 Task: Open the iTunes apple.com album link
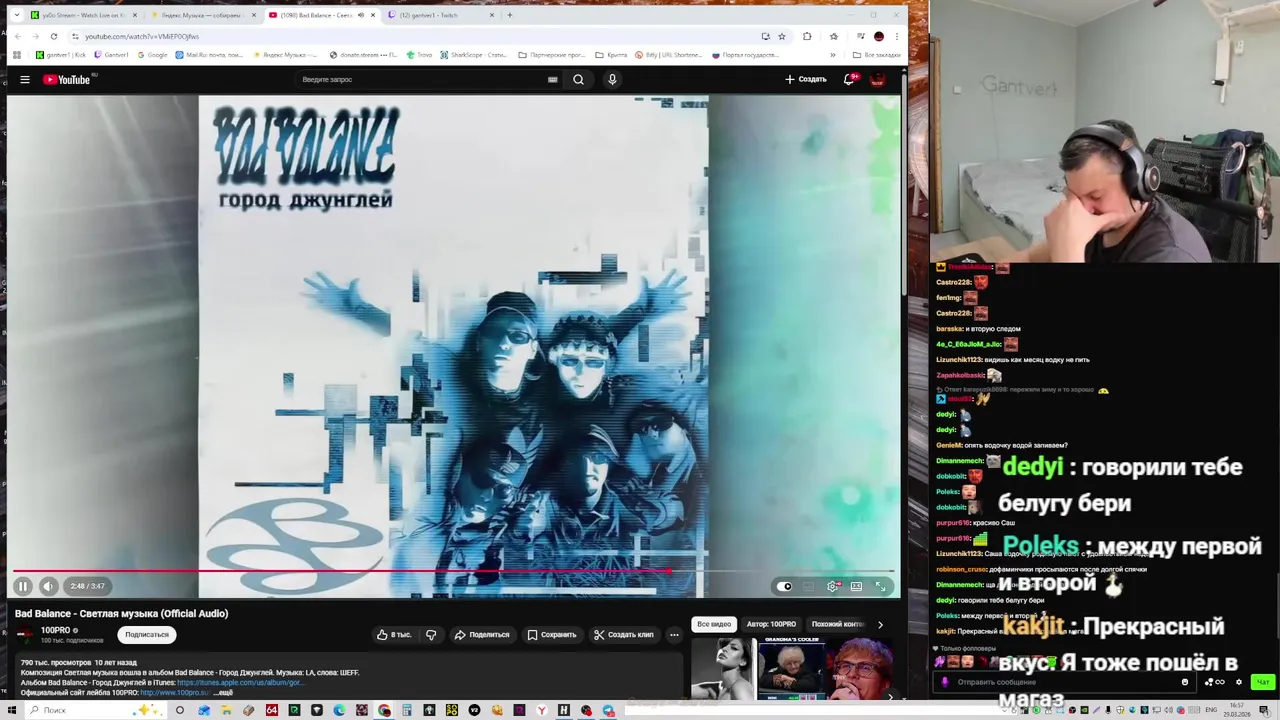(239, 682)
